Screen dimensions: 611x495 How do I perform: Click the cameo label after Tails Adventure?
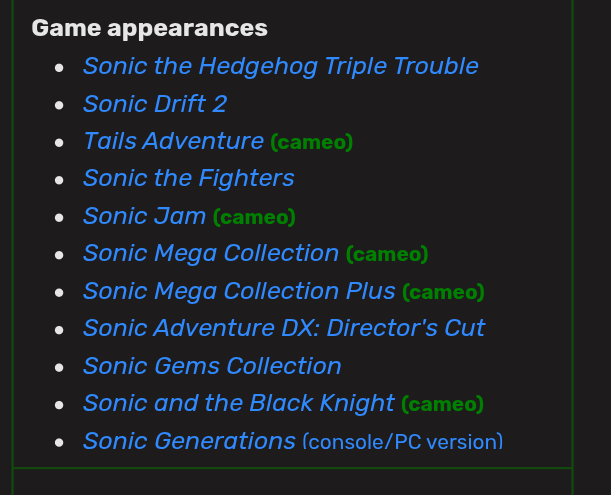coord(312,142)
